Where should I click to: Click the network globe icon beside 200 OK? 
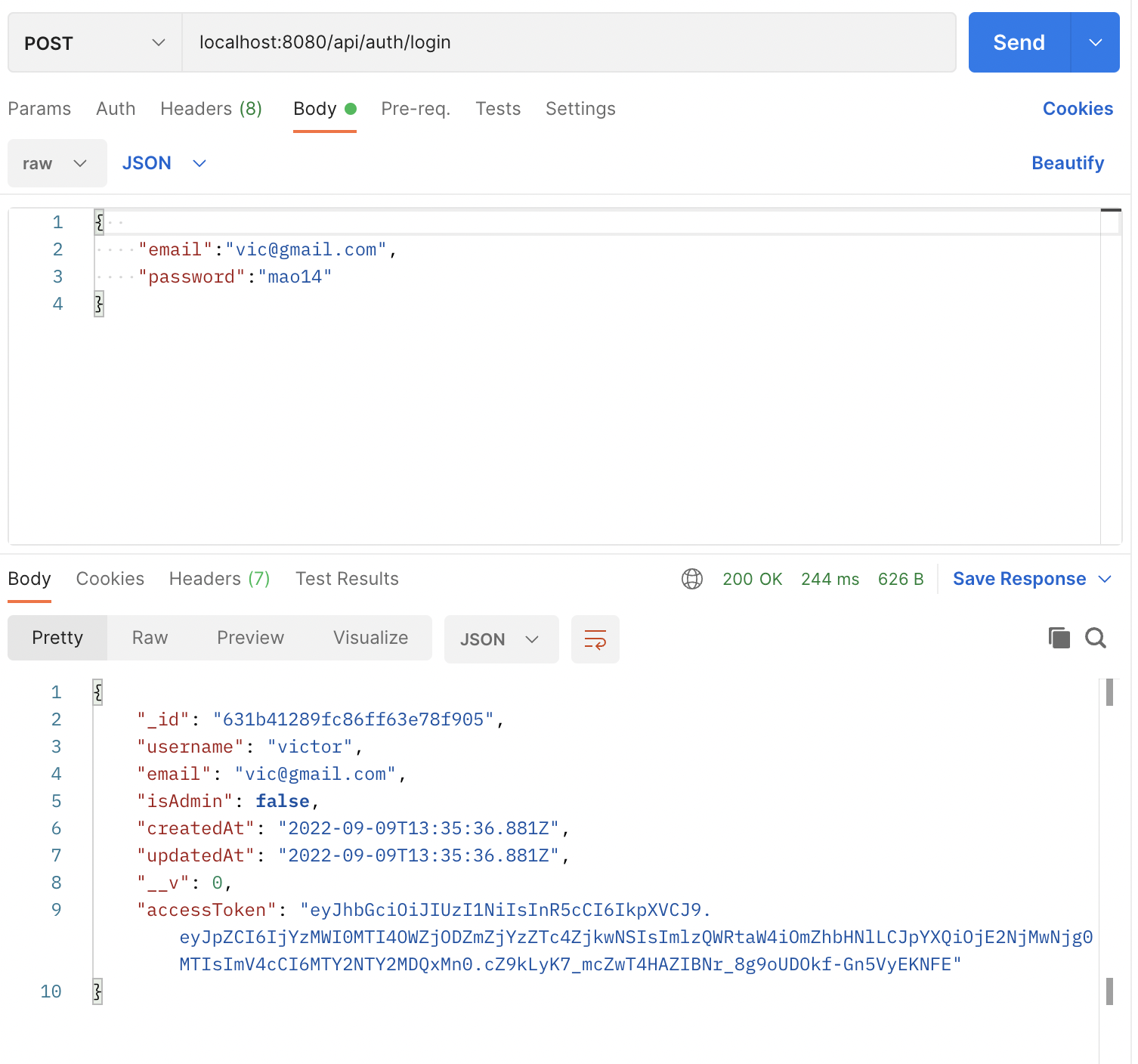tap(692, 579)
